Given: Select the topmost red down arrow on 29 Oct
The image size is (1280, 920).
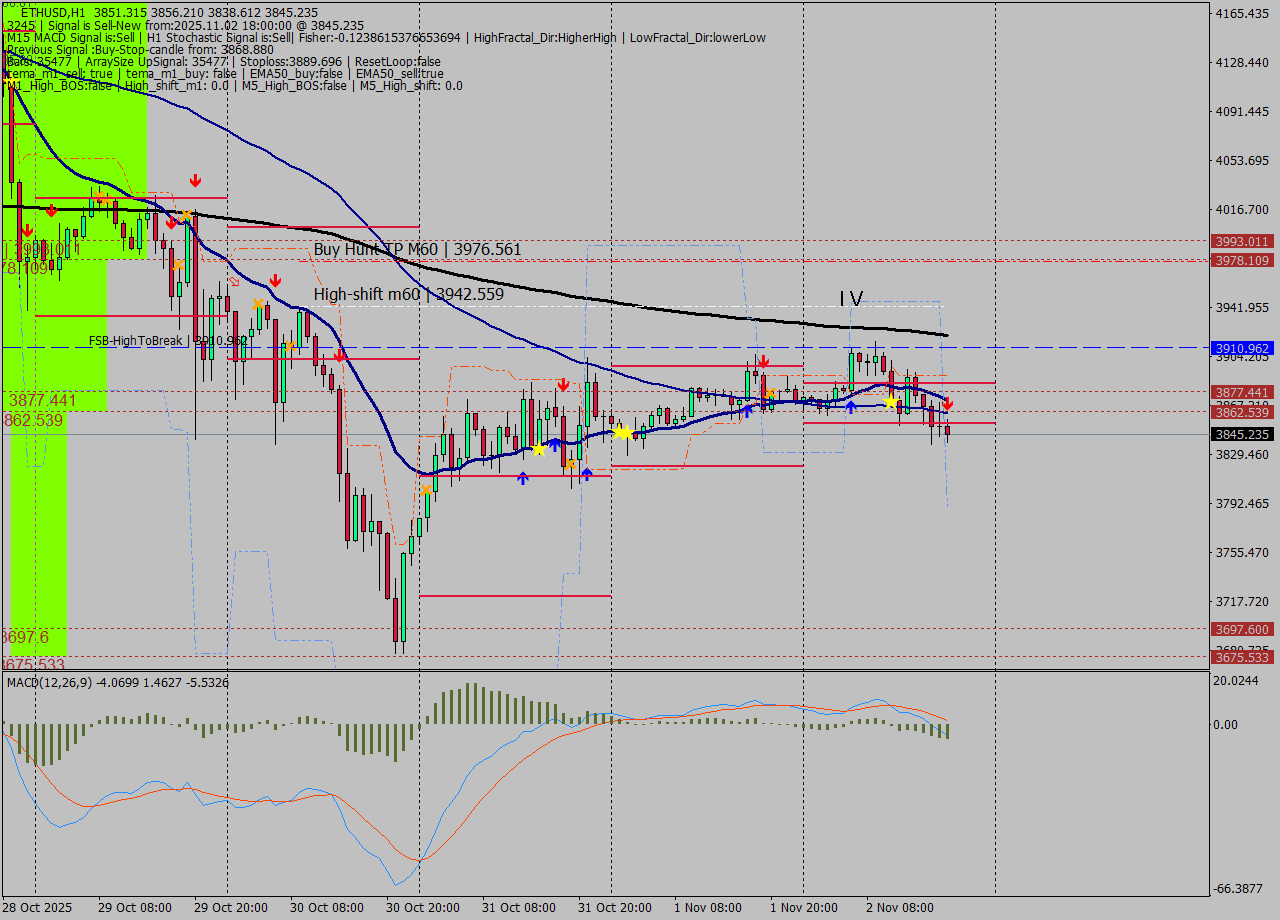Looking at the screenshot, I should (196, 181).
